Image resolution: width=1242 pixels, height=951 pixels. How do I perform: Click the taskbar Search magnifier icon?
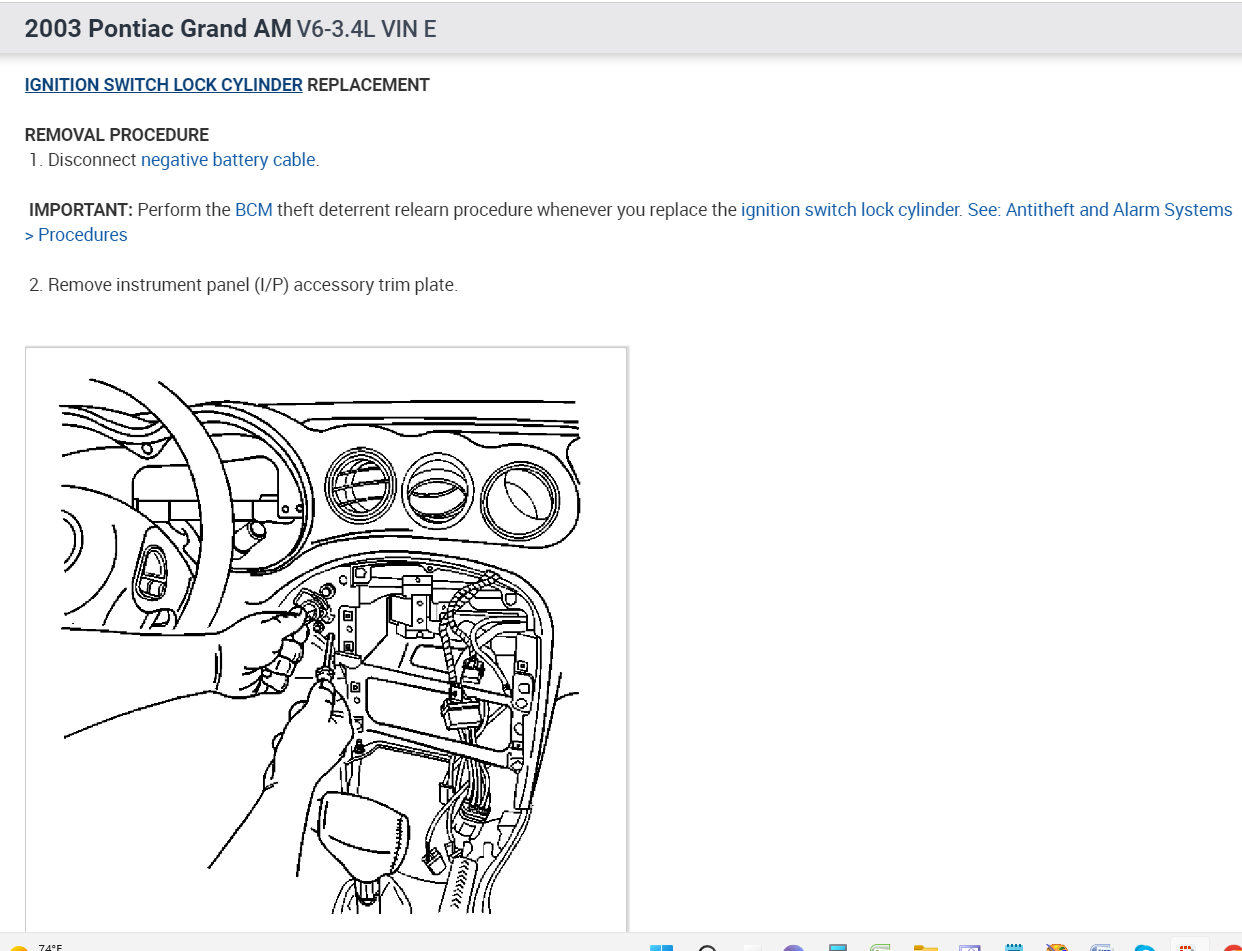coord(707,947)
